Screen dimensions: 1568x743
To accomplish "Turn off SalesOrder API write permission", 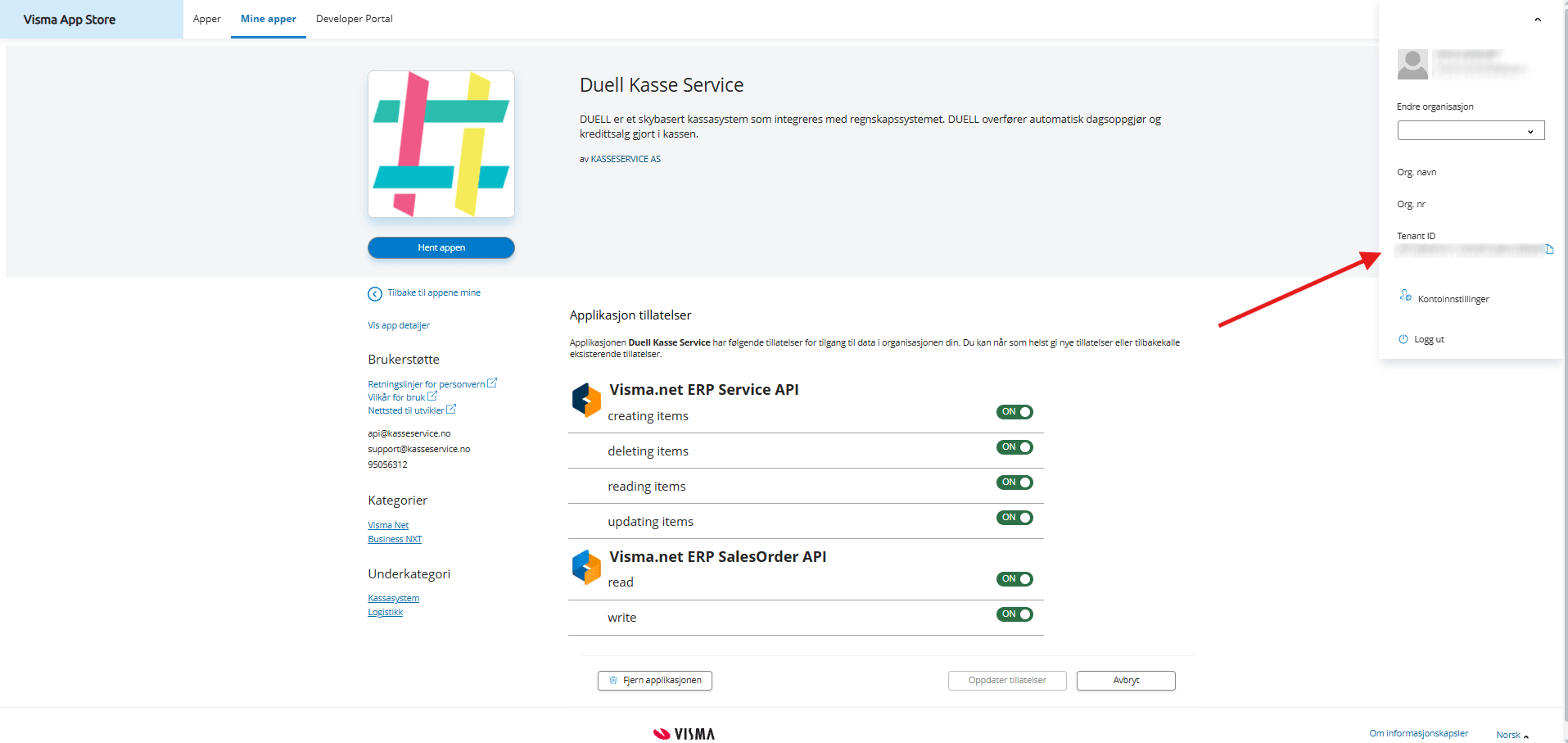I will [1014, 614].
